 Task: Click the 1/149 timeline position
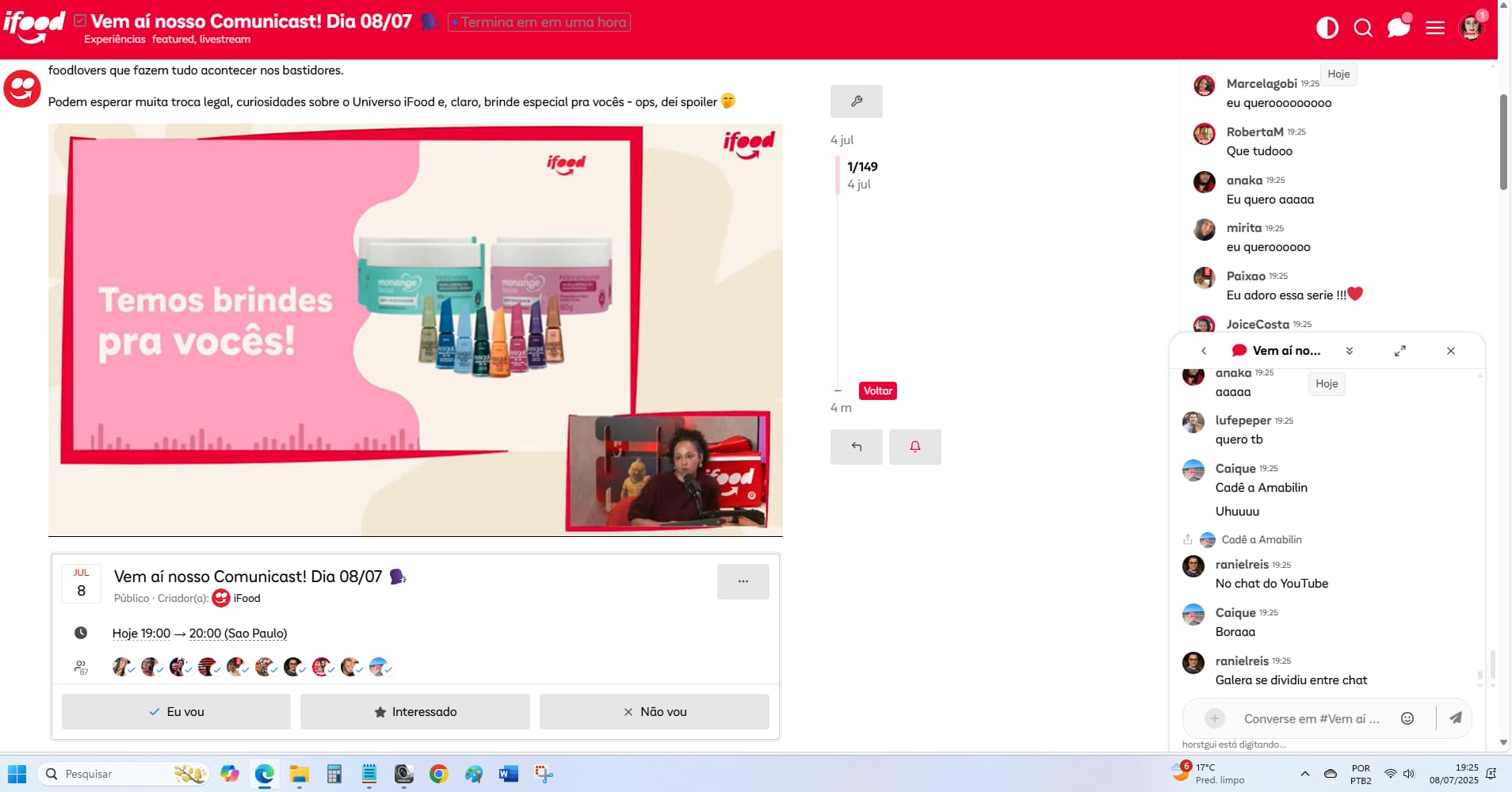[862, 166]
